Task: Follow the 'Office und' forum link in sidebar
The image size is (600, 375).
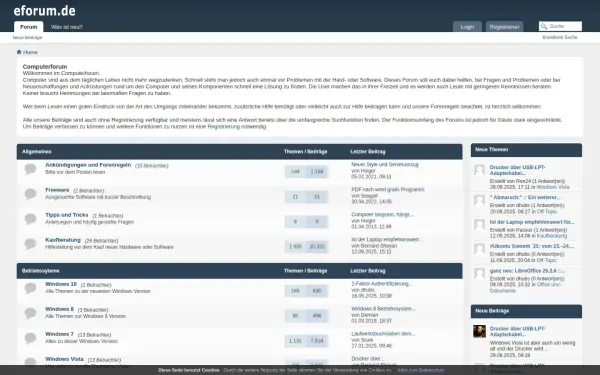Action: [525, 288]
